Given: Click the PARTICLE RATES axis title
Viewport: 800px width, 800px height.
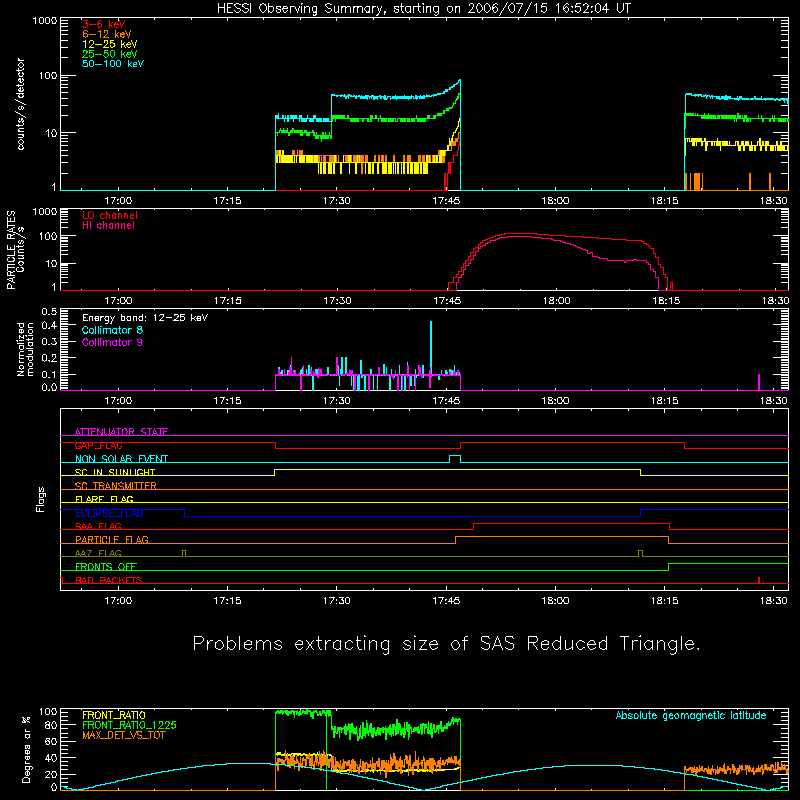Looking at the screenshot, I should [x=11, y=250].
